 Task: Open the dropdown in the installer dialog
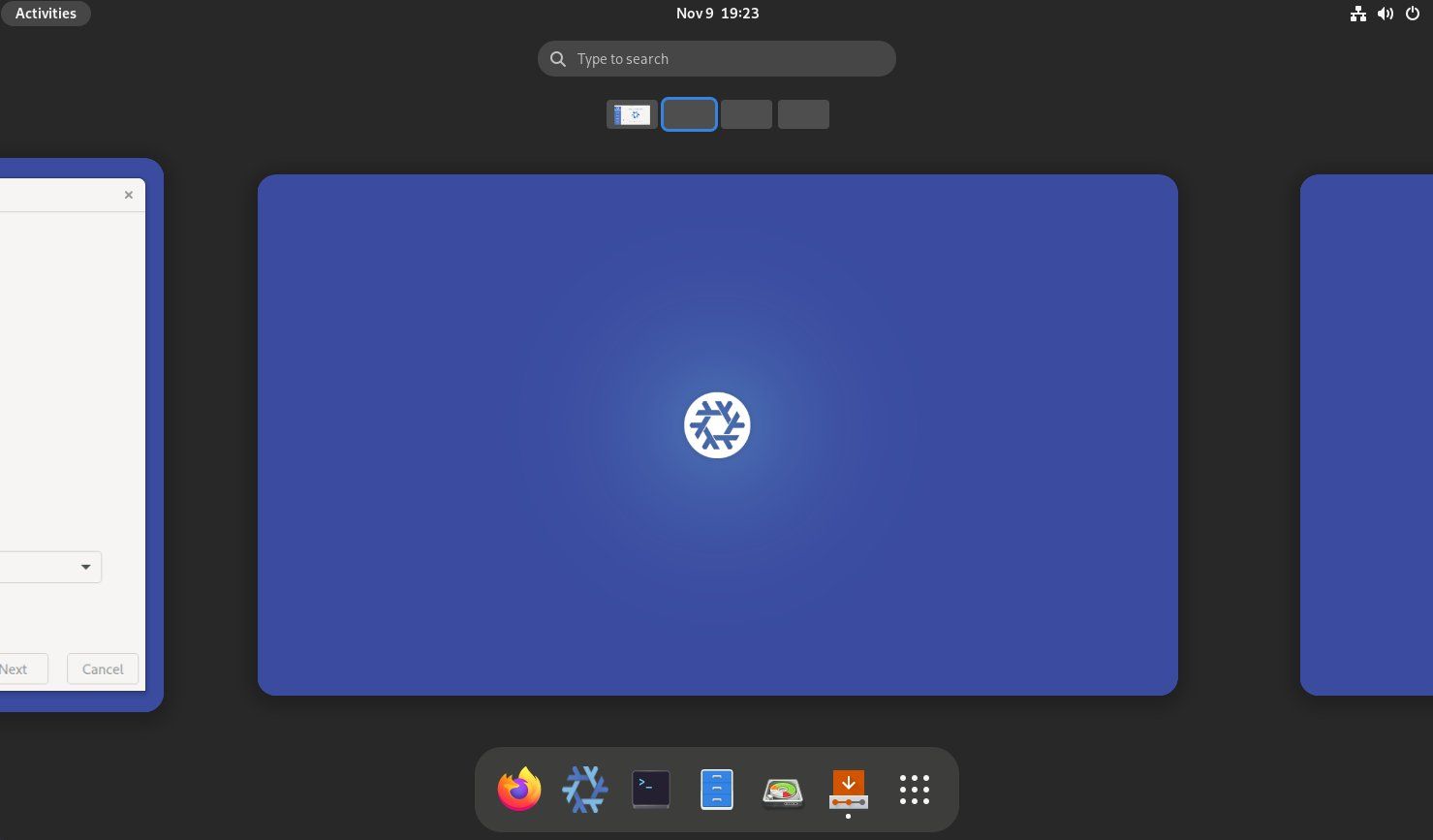85,567
